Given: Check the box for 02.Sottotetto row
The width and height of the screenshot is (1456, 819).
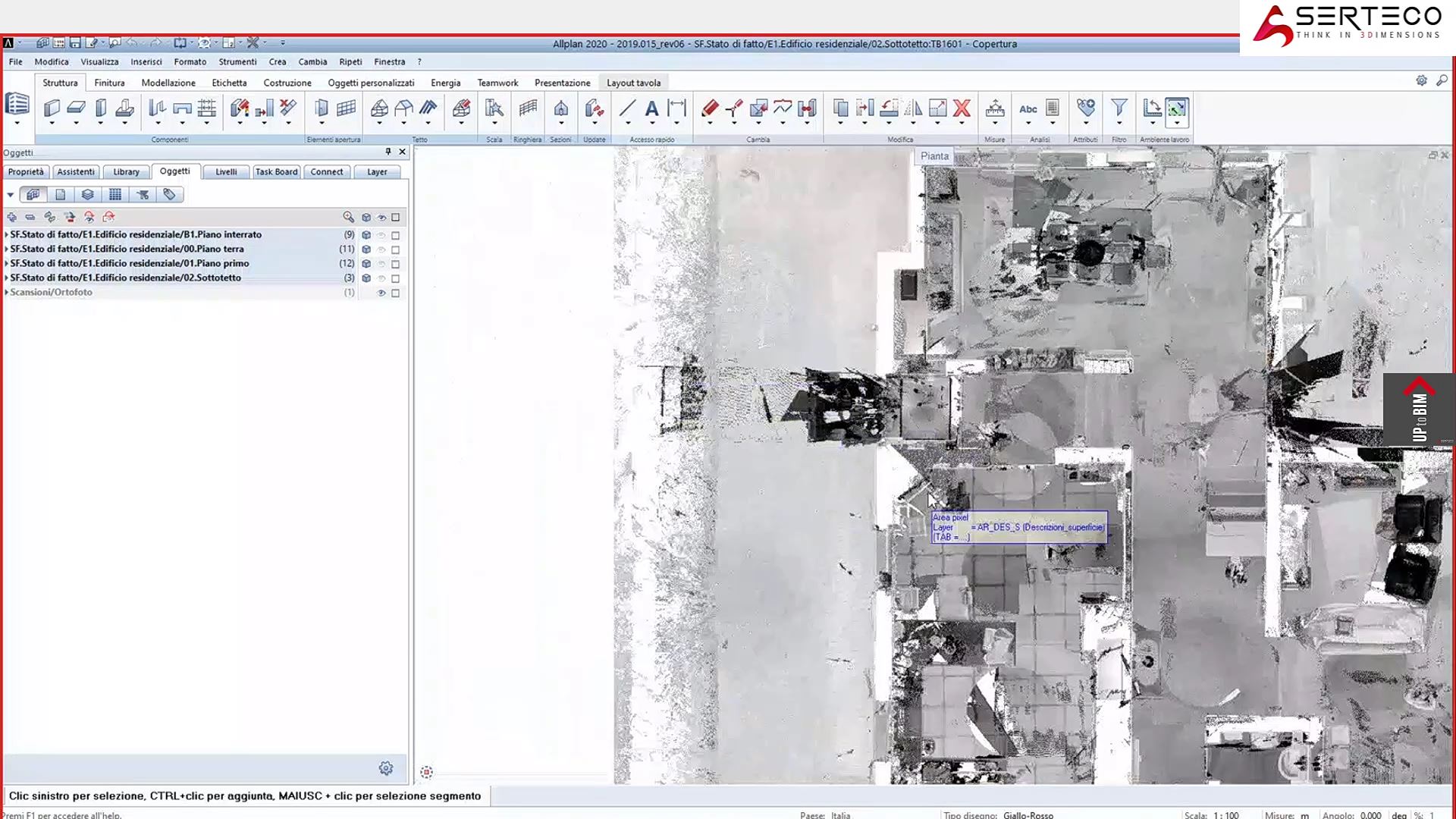Looking at the screenshot, I should 395,278.
